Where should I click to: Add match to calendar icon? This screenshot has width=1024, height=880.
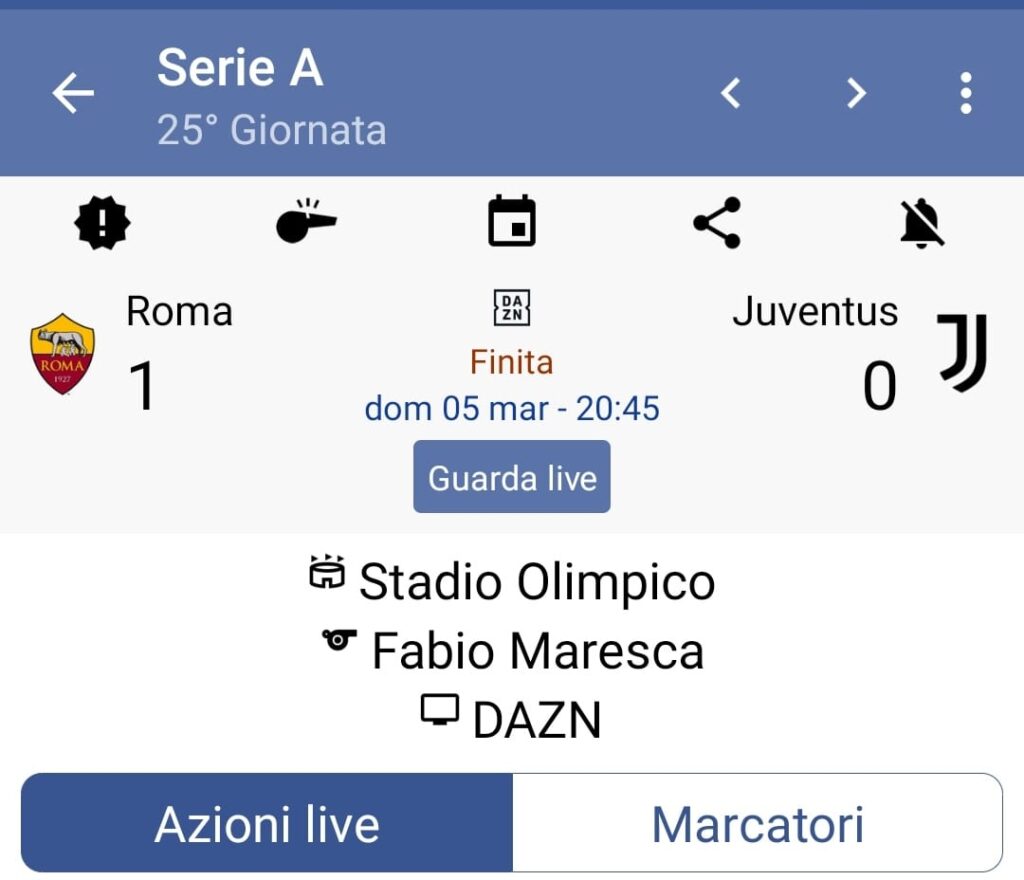point(512,222)
